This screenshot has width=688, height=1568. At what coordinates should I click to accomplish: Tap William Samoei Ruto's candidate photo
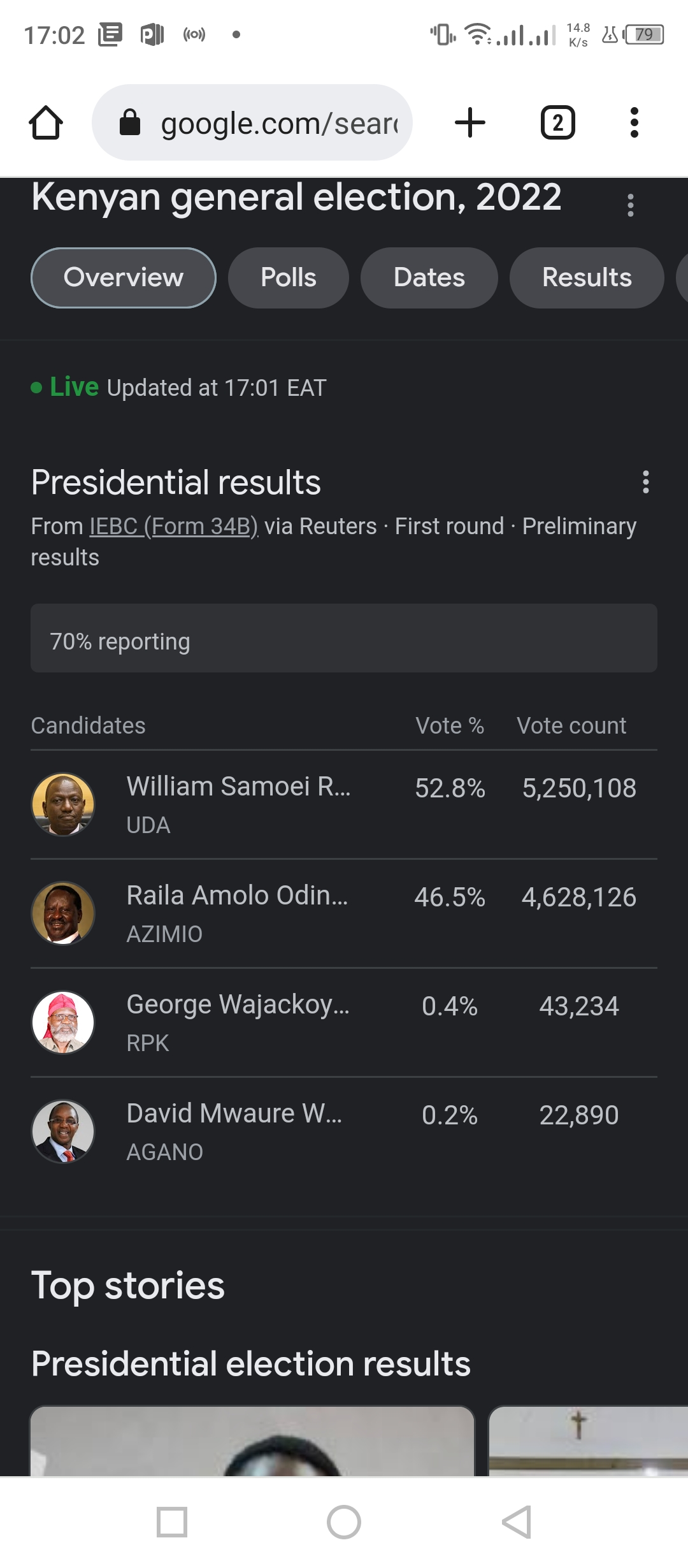click(x=63, y=804)
